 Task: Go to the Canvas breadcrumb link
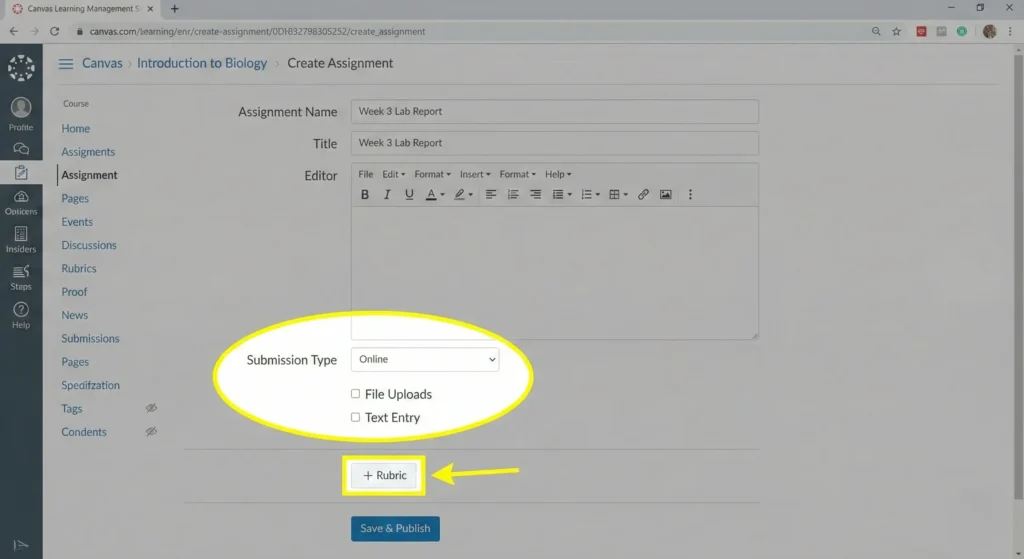(x=102, y=63)
